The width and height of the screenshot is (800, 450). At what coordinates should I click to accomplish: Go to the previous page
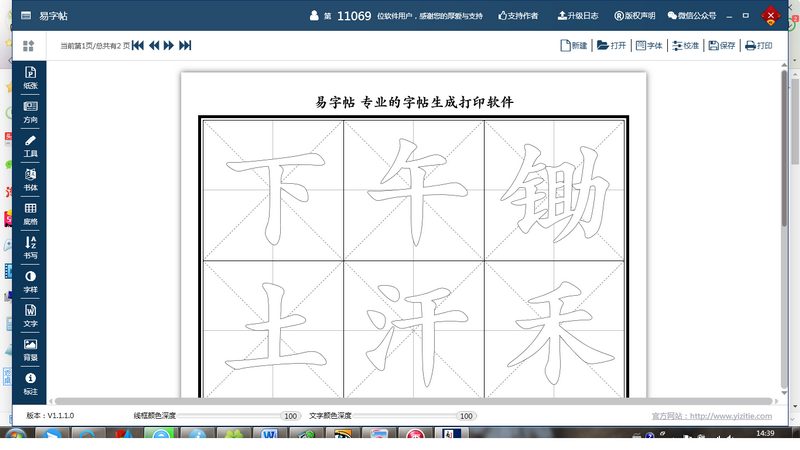coord(154,45)
